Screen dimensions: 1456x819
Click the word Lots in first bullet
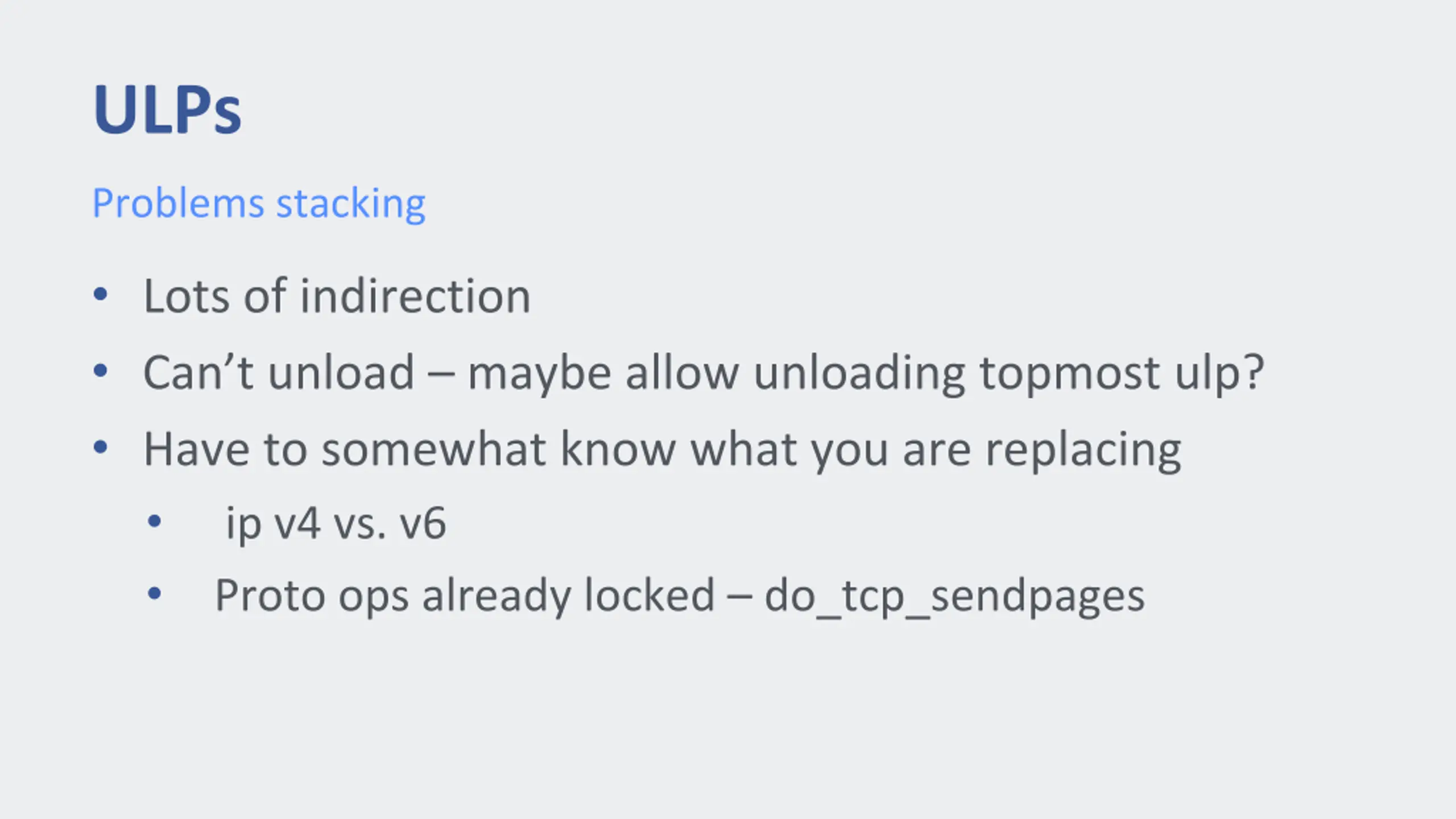pos(187,296)
